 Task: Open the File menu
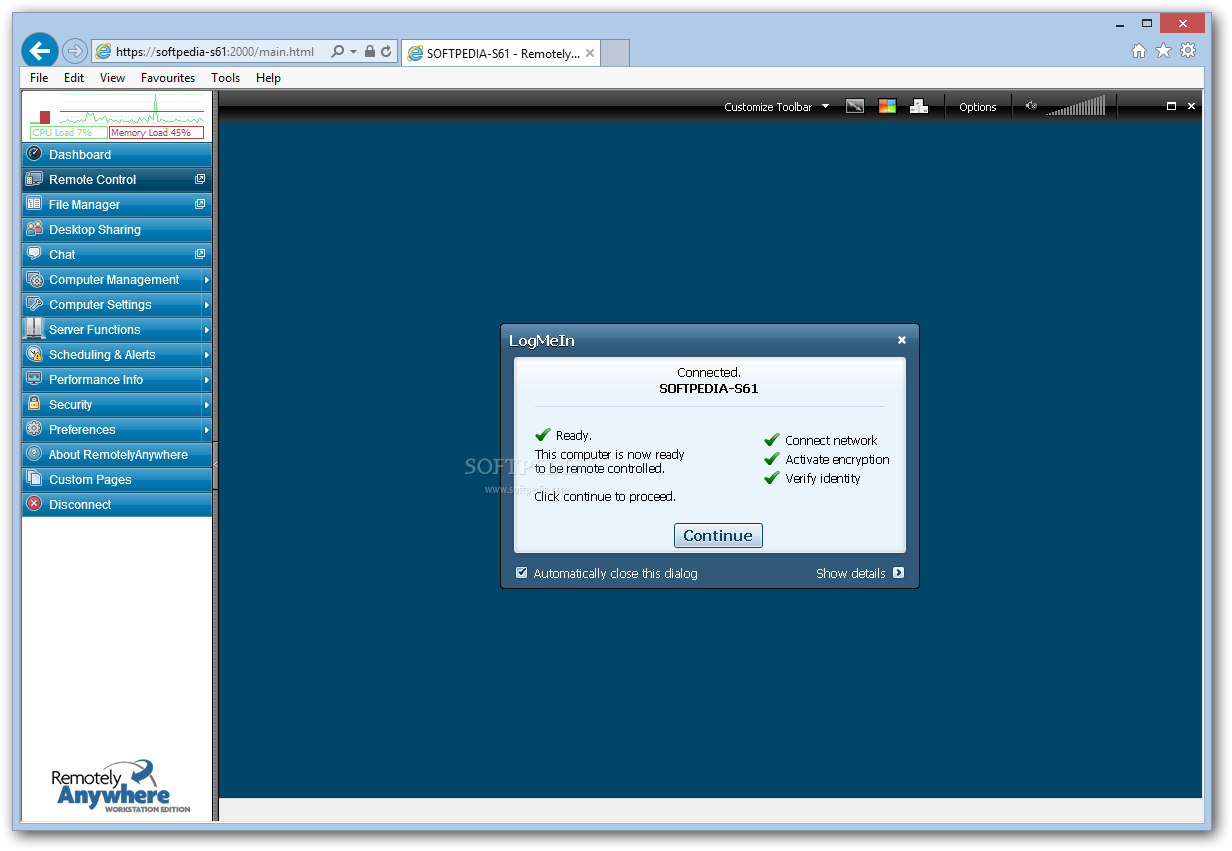pyautogui.click(x=39, y=78)
